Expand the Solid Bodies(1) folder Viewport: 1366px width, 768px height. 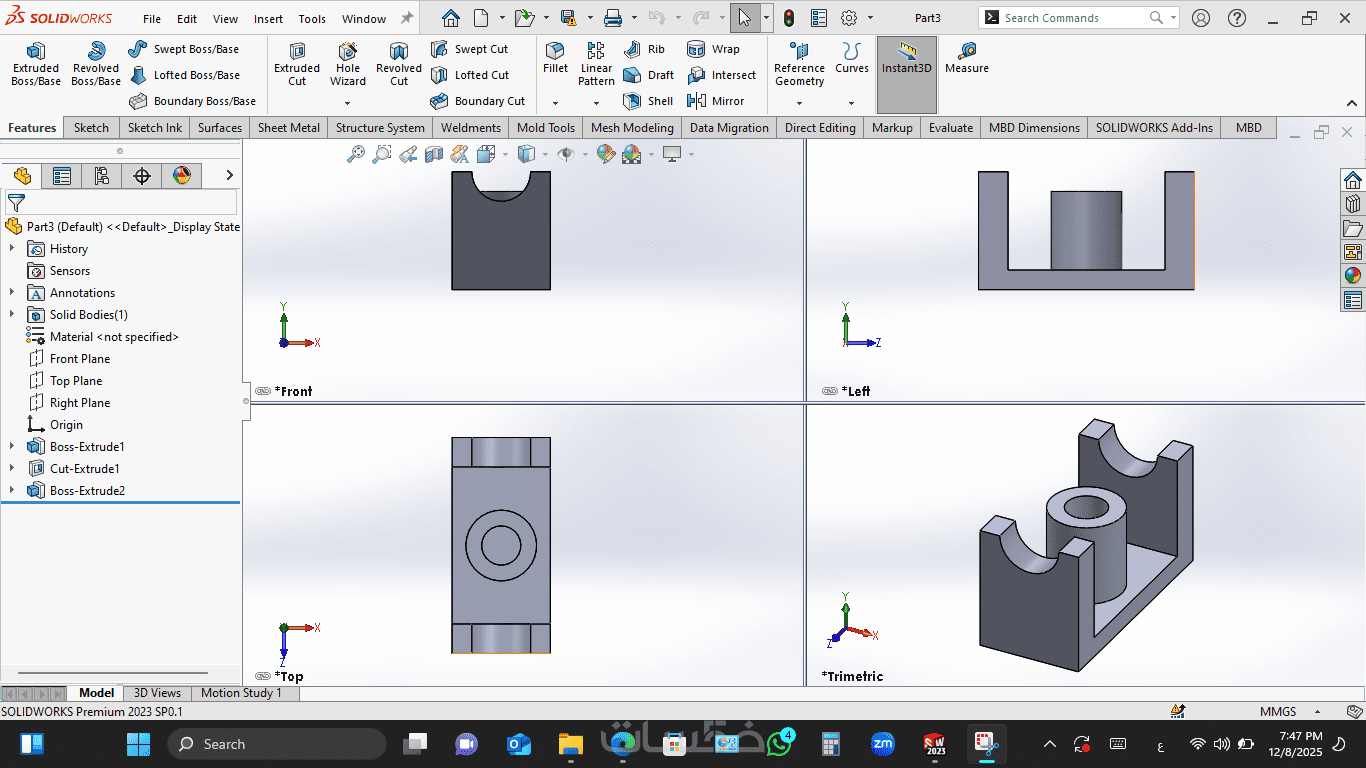tap(12, 315)
